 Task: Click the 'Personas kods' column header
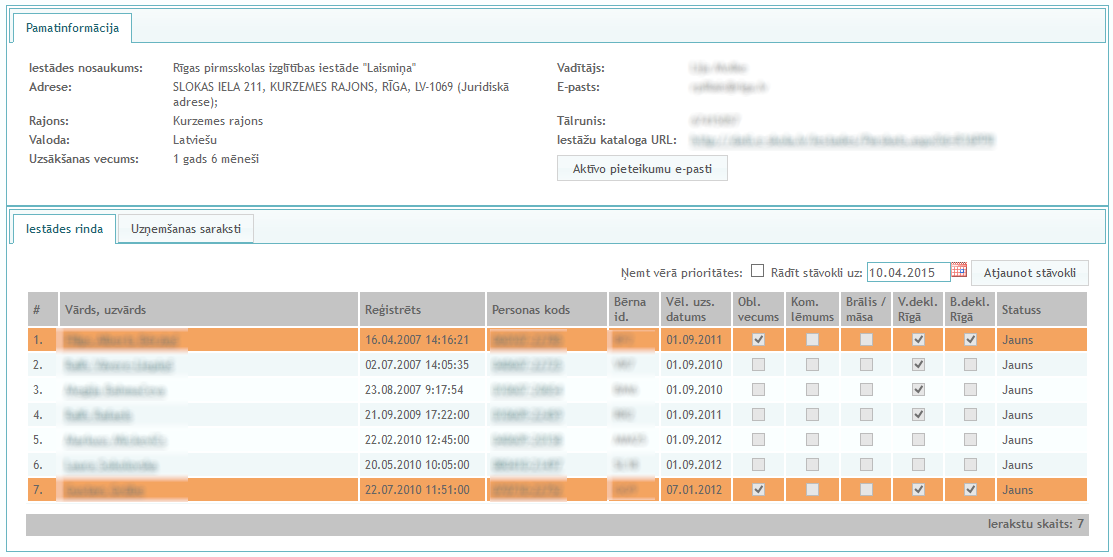pyautogui.click(x=530, y=310)
